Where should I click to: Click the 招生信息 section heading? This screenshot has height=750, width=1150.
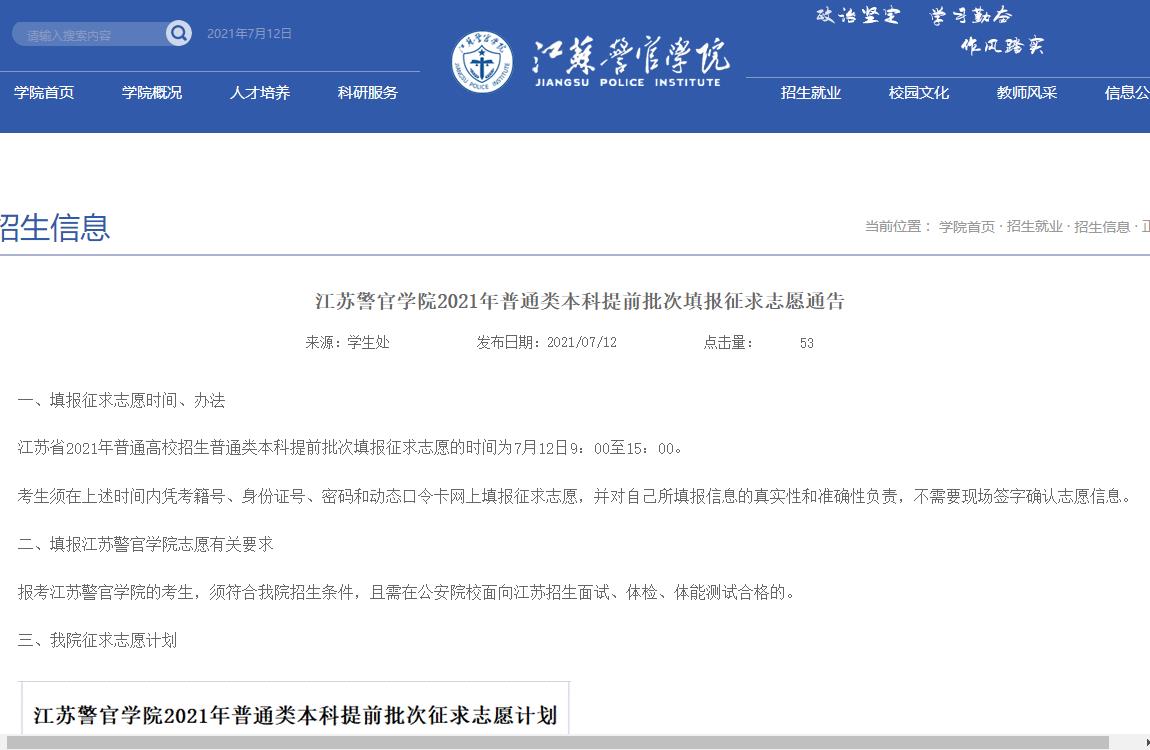tap(54, 228)
